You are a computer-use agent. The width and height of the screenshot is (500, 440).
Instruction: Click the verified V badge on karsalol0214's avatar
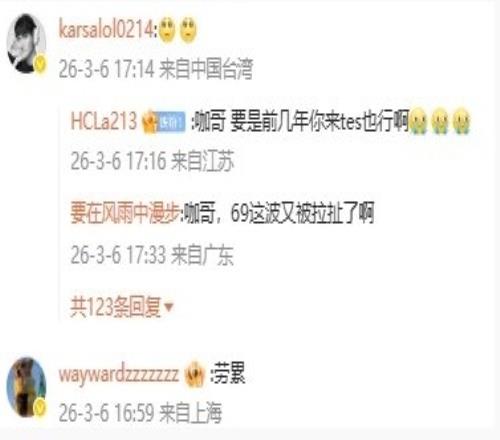40,65
